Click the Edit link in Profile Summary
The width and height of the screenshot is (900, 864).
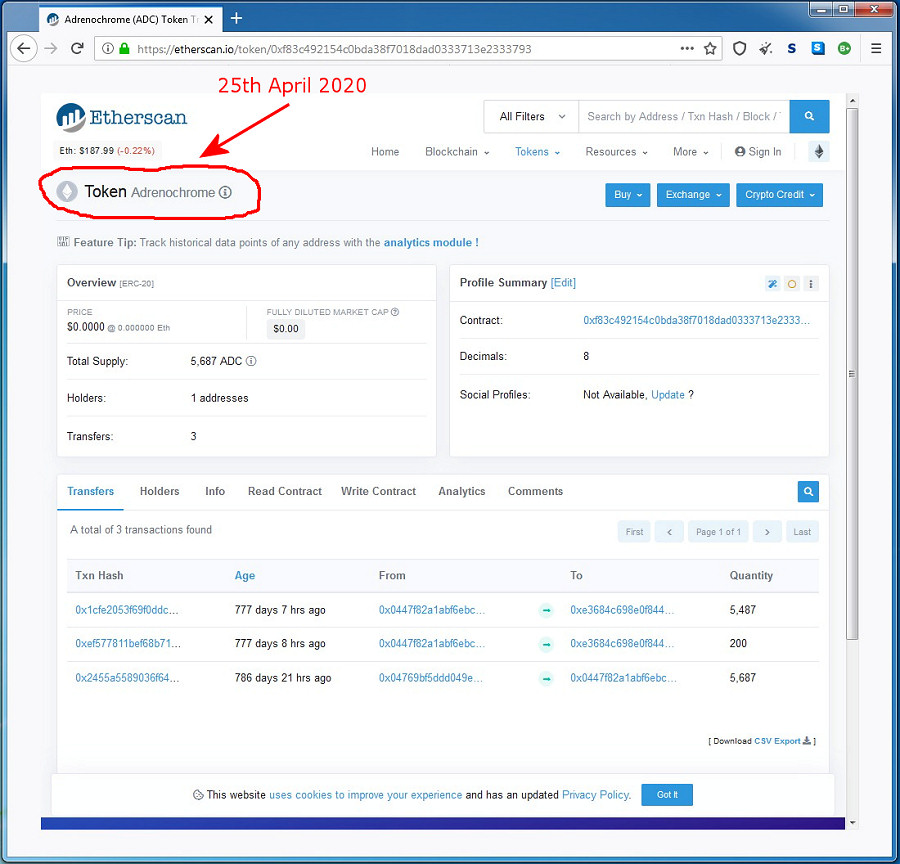[563, 282]
